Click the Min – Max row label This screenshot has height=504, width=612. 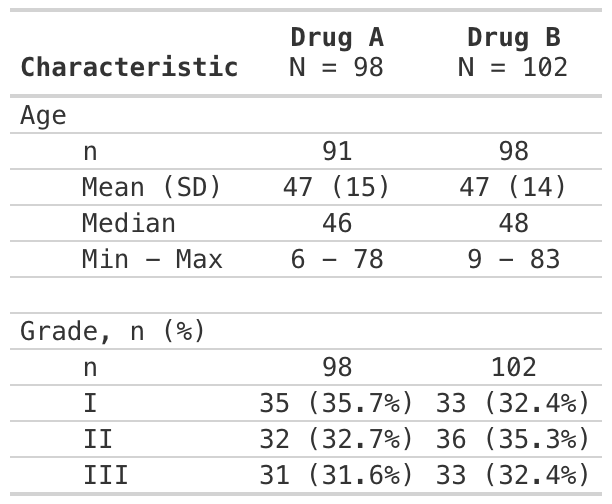coord(152,259)
